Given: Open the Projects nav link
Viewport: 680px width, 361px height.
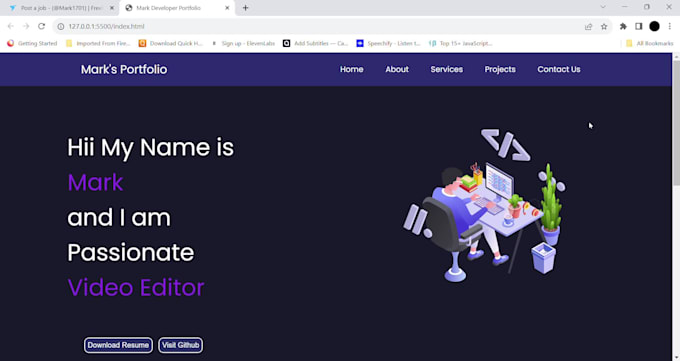Looking at the screenshot, I should point(500,69).
